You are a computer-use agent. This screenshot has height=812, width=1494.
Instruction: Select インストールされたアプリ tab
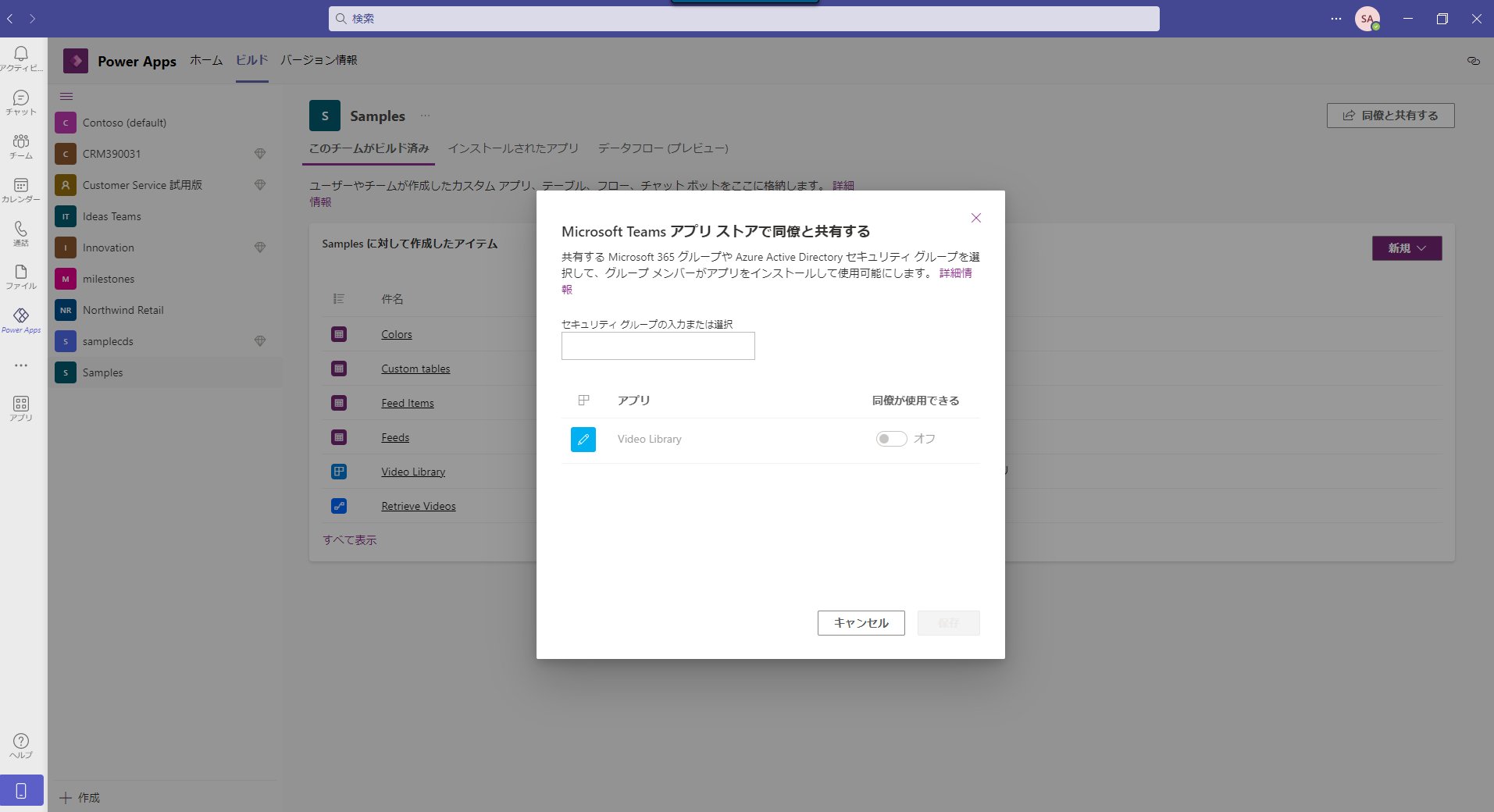pos(513,148)
